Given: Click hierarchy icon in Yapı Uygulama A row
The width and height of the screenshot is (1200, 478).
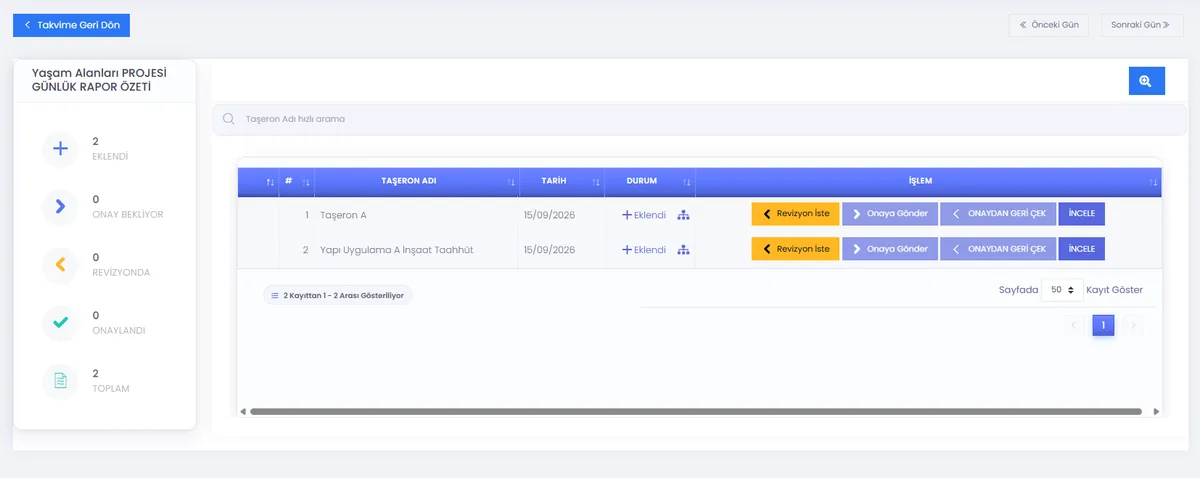Looking at the screenshot, I should click(684, 250).
